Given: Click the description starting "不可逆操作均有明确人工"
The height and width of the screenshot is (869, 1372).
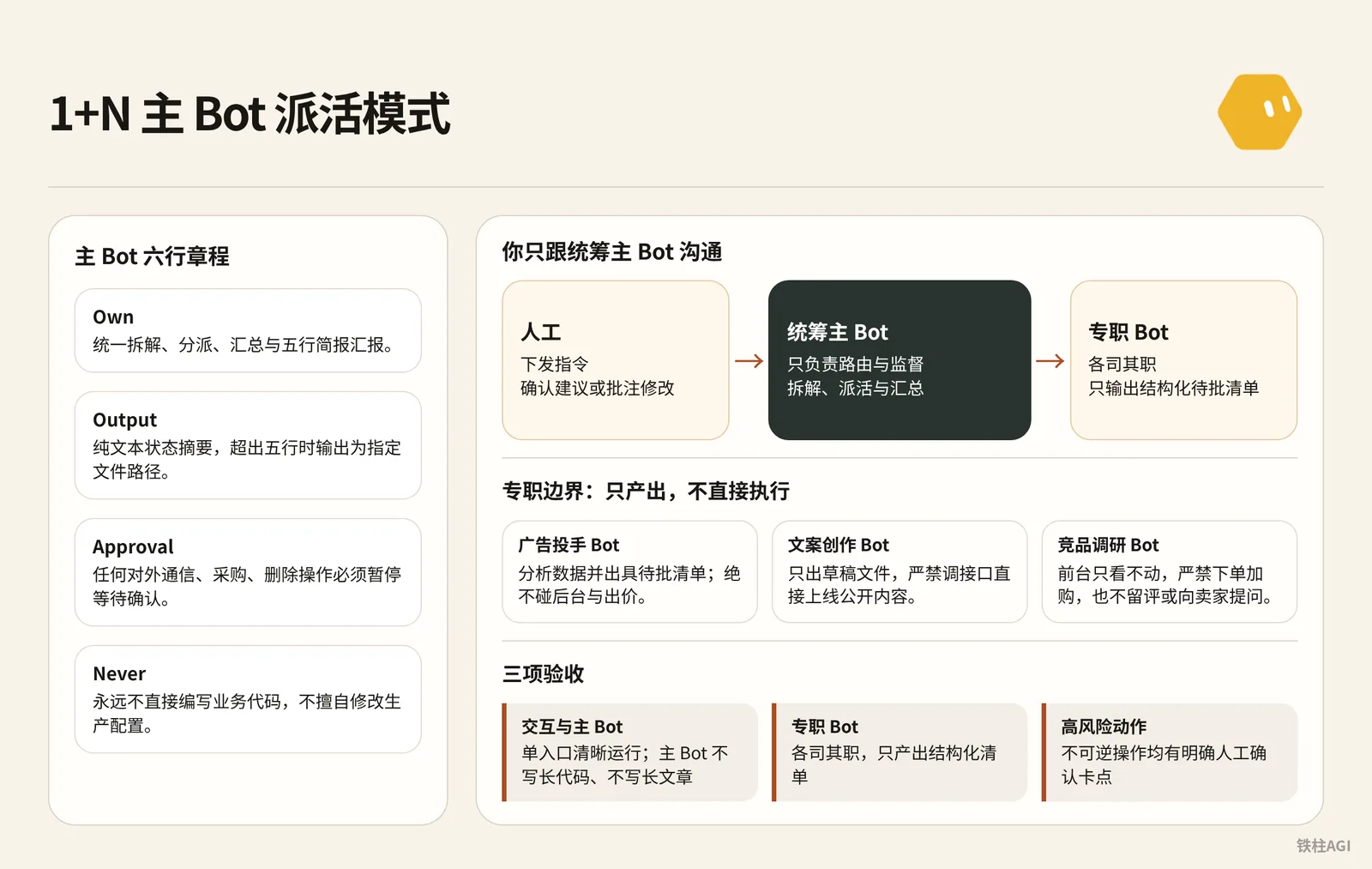Looking at the screenshot, I should [1164, 765].
